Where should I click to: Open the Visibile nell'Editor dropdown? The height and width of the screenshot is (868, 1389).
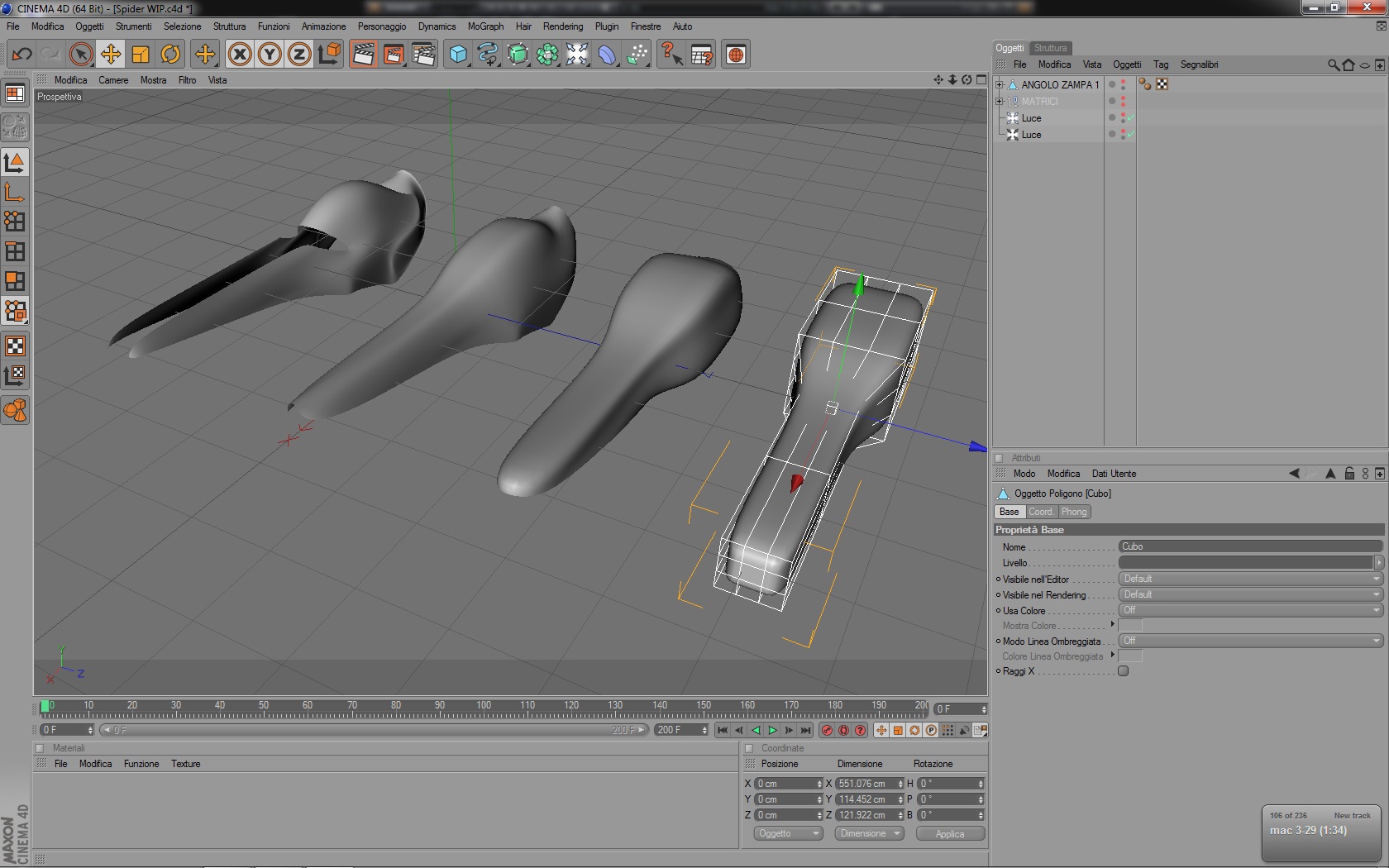coord(1250,579)
